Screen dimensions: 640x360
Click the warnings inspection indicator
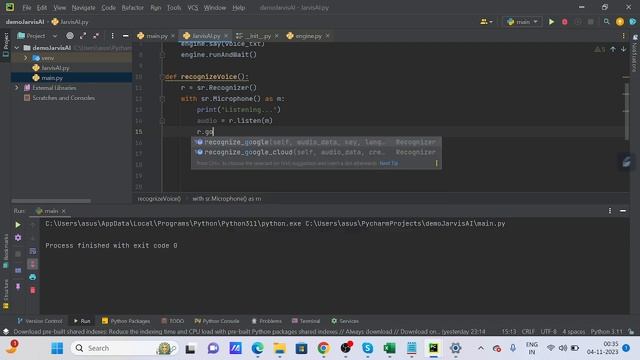(x=600, y=49)
